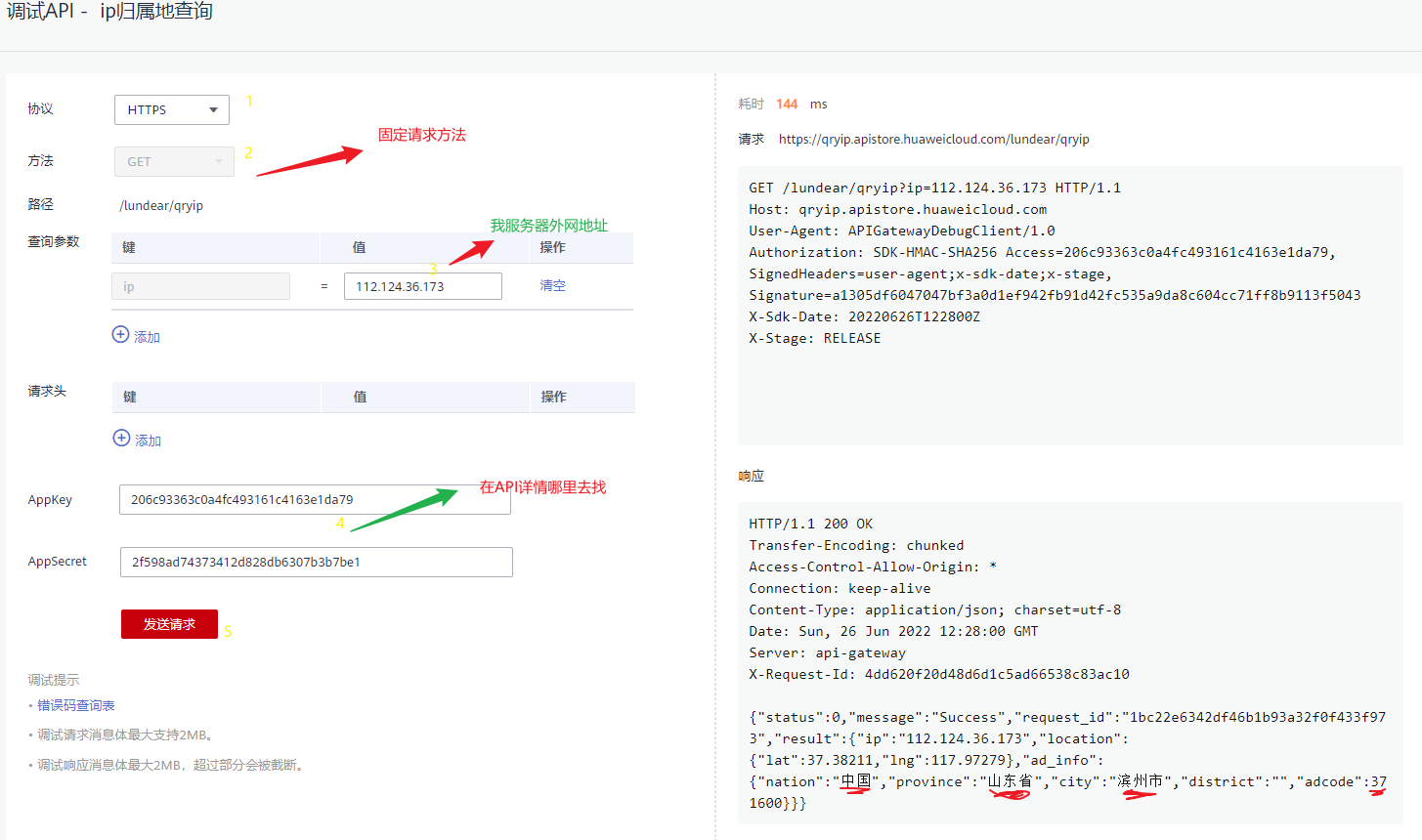Viewport: 1422px width, 840px height.
Task: Click 添加 link below query parameters table
Action: [x=148, y=337]
